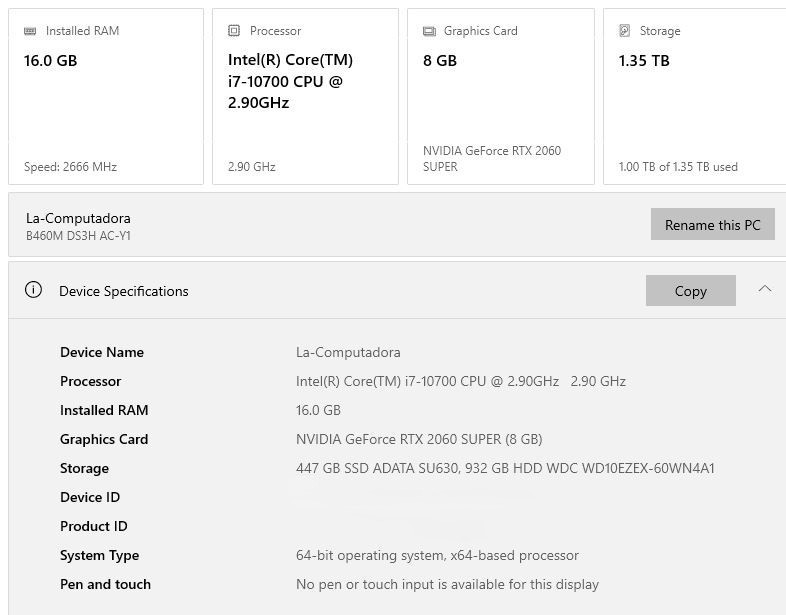Click the 64-bit operating system value
Viewport: 786px width, 615px height.
pyautogui.click(x=437, y=555)
